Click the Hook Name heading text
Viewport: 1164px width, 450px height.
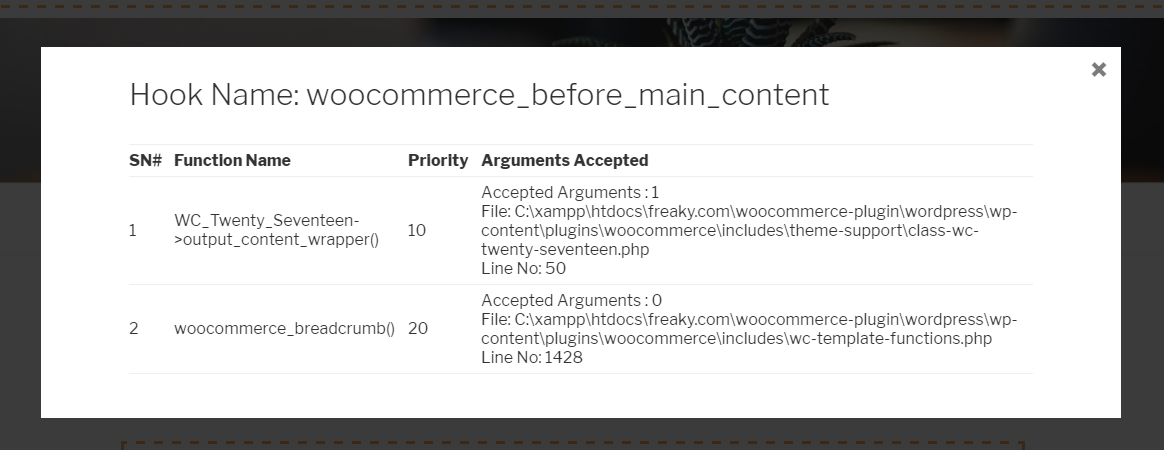click(479, 95)
